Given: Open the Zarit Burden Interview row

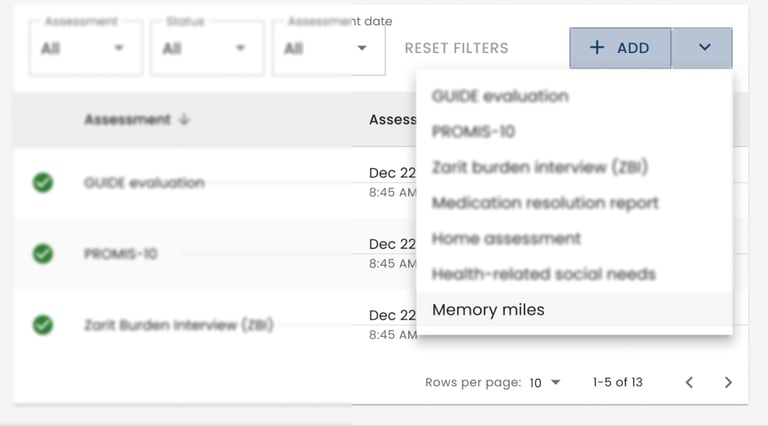Looking at the screenshot, I should [178, 325].
